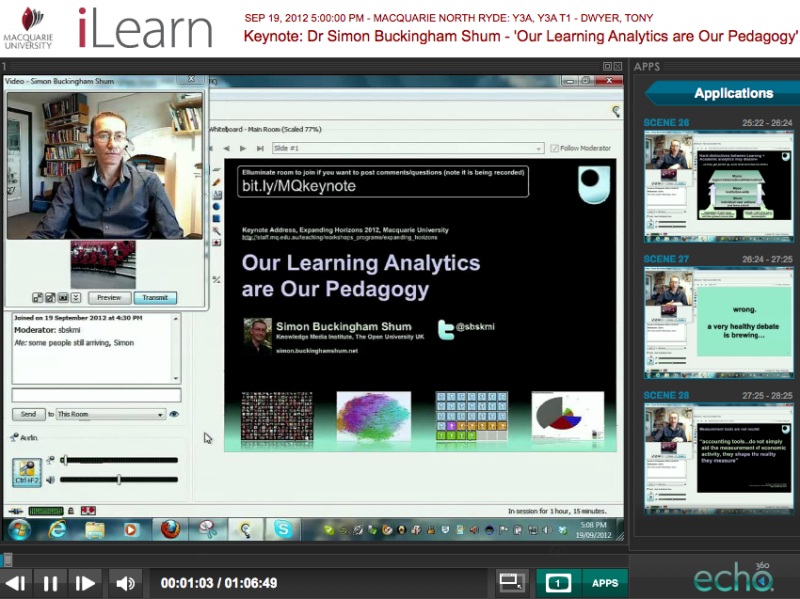
Task: Click the Firefox icon in taskbar
Action: coord(169,529)
